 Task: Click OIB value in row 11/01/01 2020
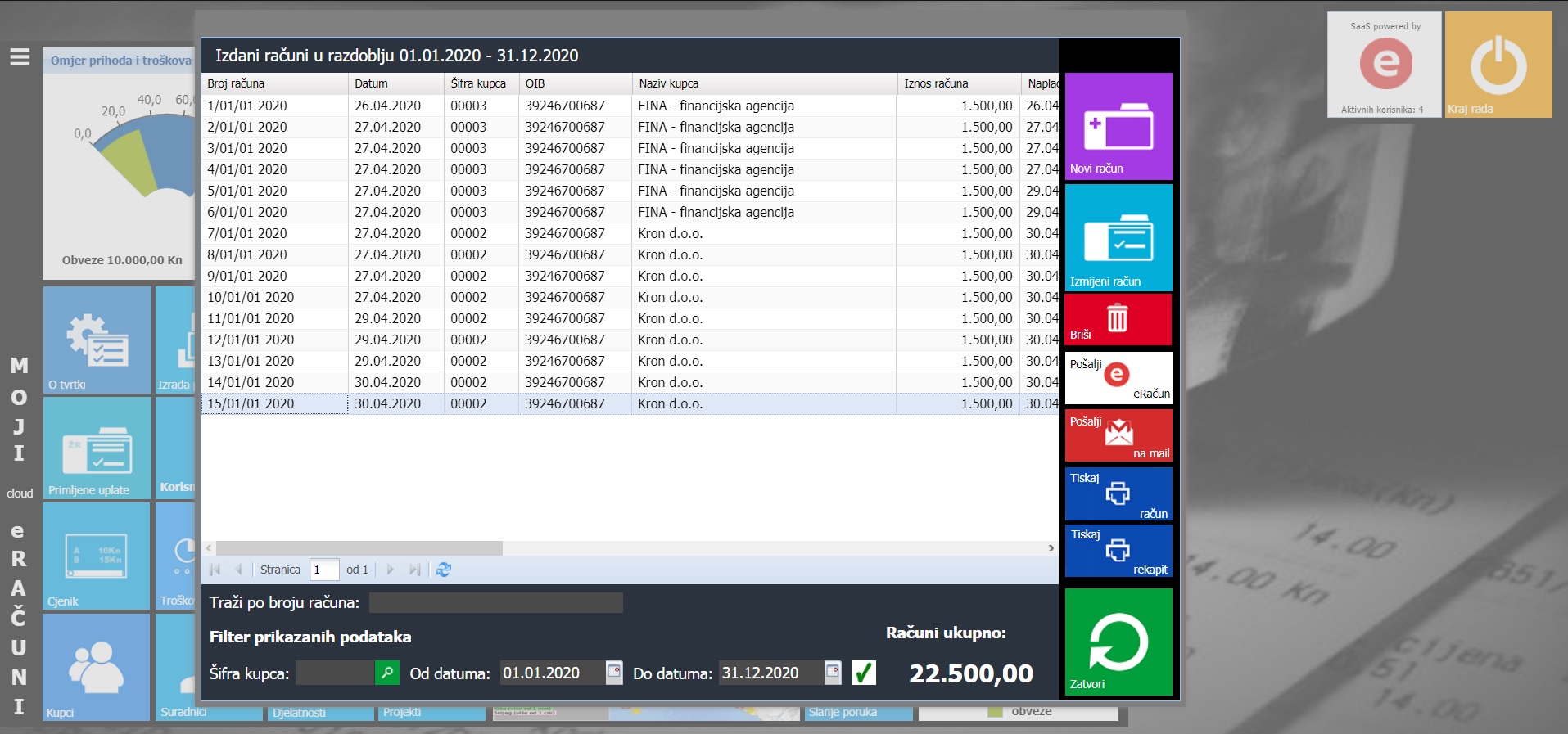(x=565, y=318)
